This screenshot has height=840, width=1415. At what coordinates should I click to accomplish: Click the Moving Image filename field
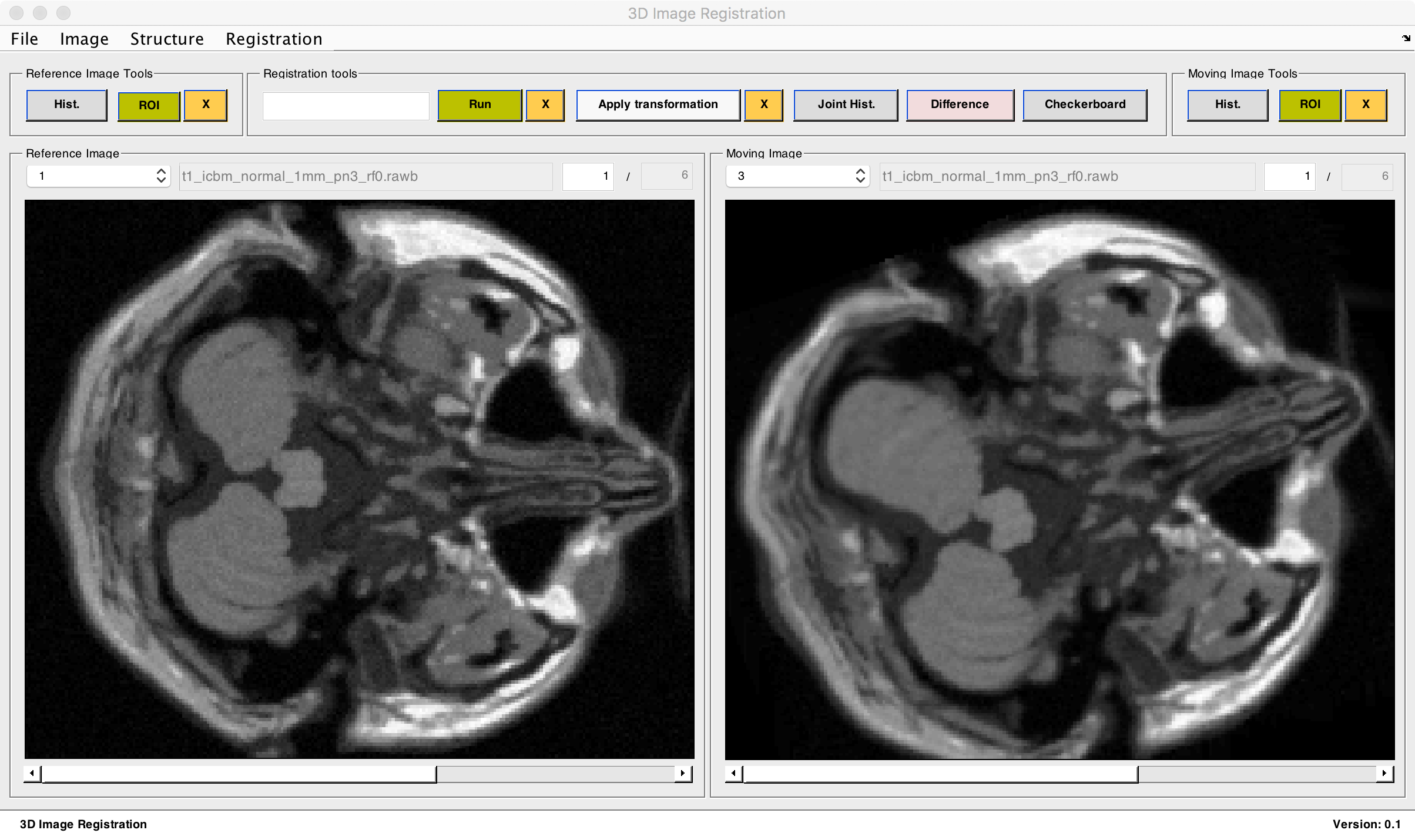click(1067, 176)
